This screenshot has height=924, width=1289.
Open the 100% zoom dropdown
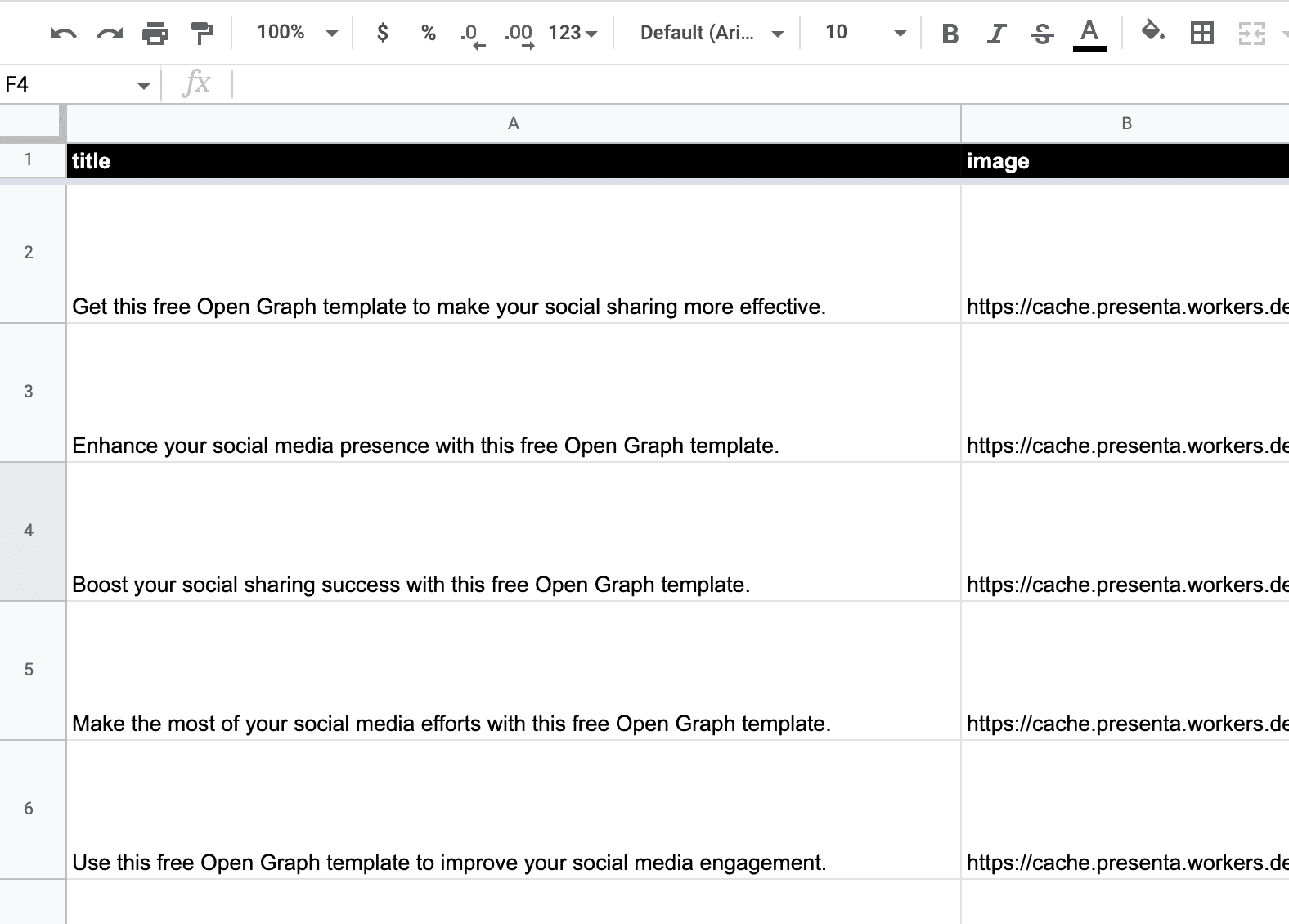click(x=297, y=33)
